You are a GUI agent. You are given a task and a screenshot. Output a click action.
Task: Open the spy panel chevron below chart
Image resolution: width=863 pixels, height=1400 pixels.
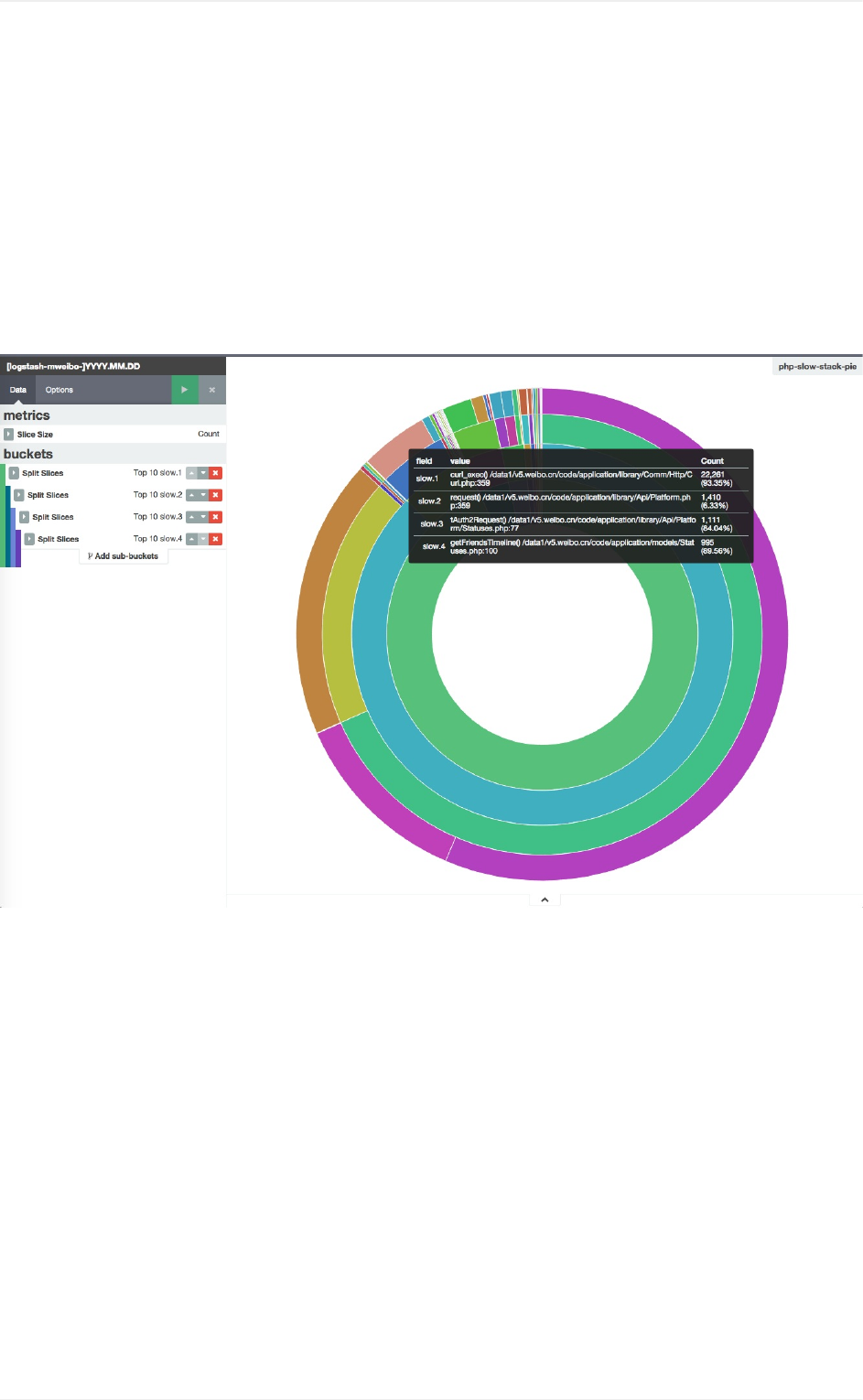click(x=545, y=899)
